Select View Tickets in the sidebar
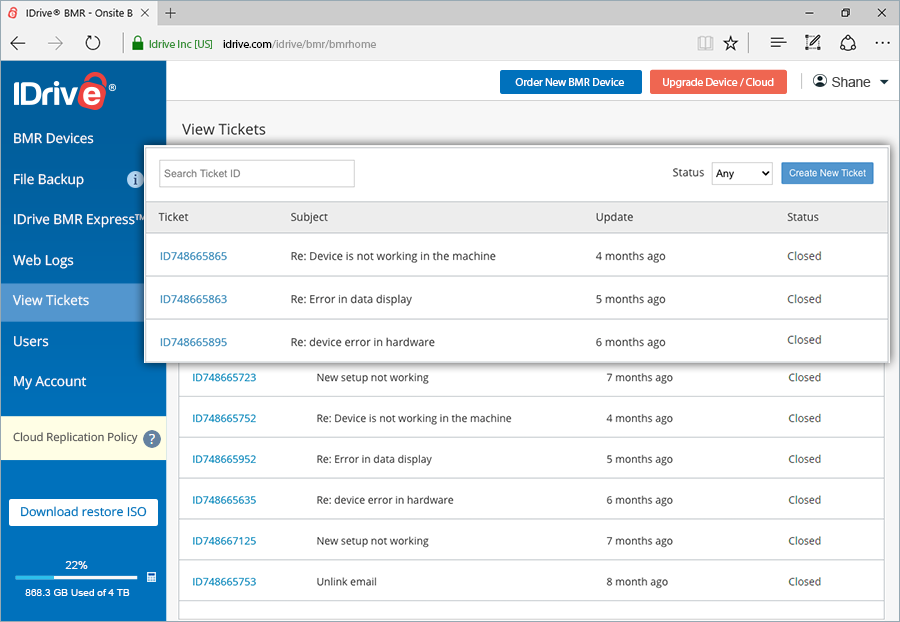Screen dimensions: 900x622 point(50,299)
